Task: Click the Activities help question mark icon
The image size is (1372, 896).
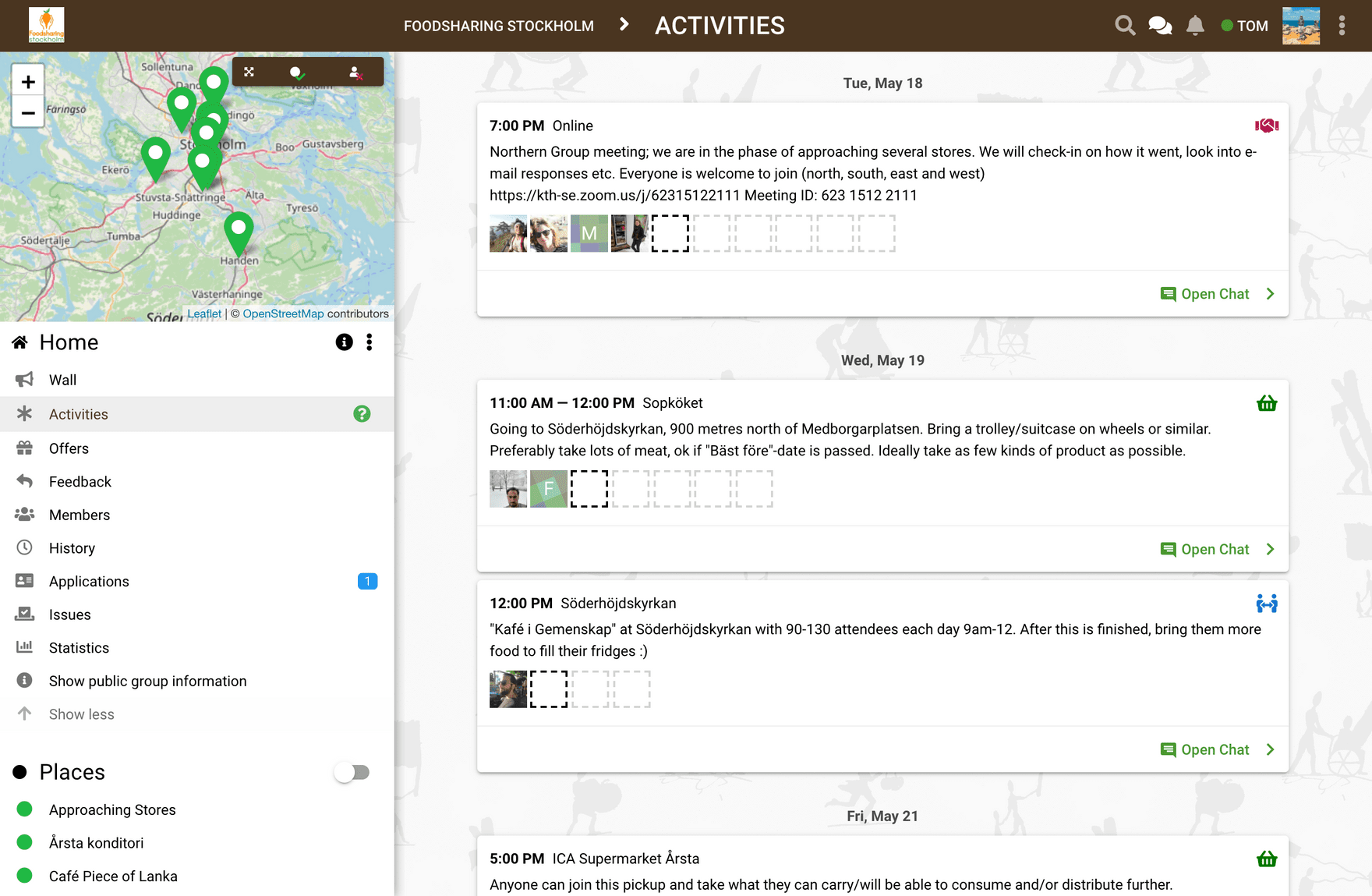Action: [x=362, y=414]
